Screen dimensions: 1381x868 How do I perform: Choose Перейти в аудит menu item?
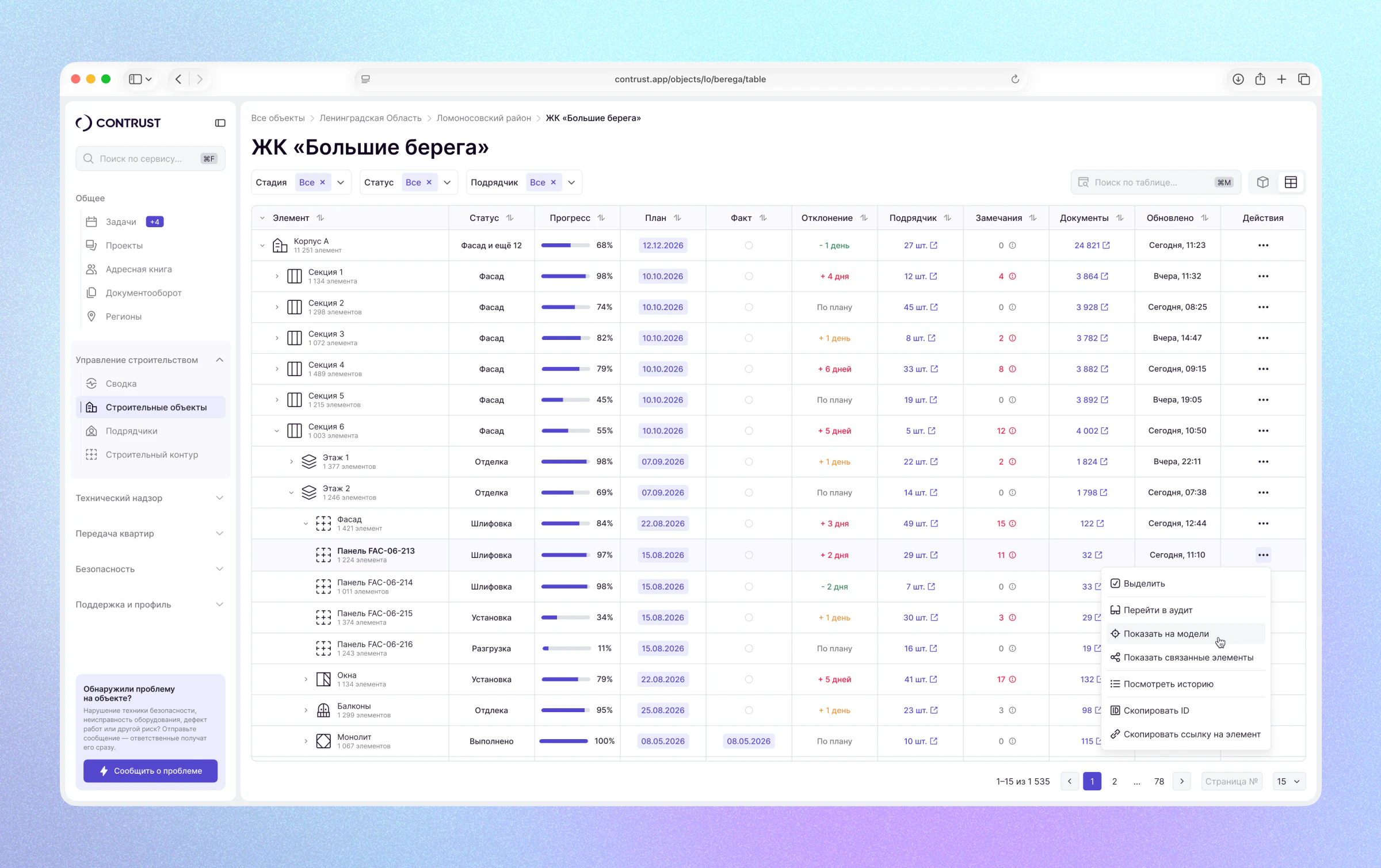click(1186, 610)
